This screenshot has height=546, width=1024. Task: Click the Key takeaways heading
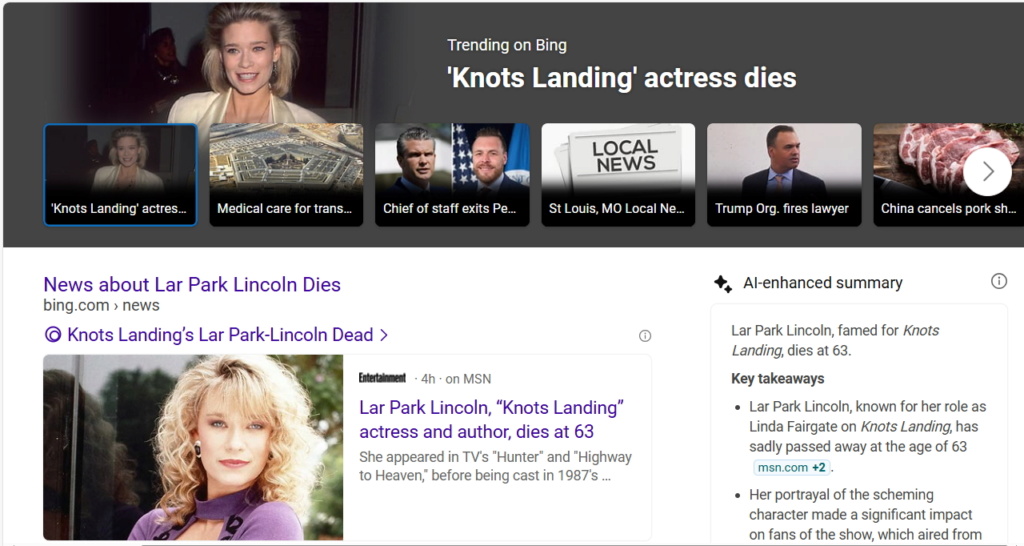coord(778,379)
